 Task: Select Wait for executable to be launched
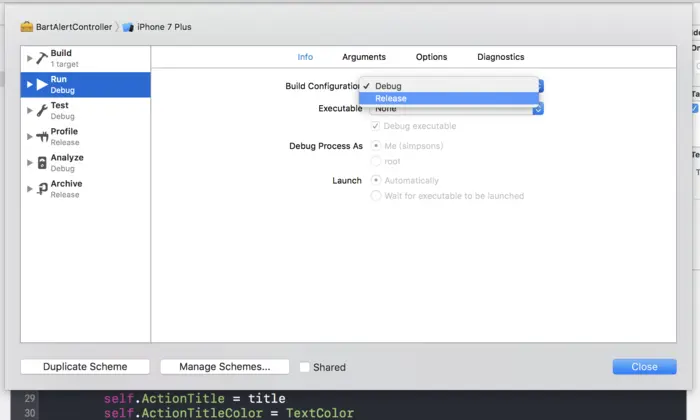click(x=376, y=195)
